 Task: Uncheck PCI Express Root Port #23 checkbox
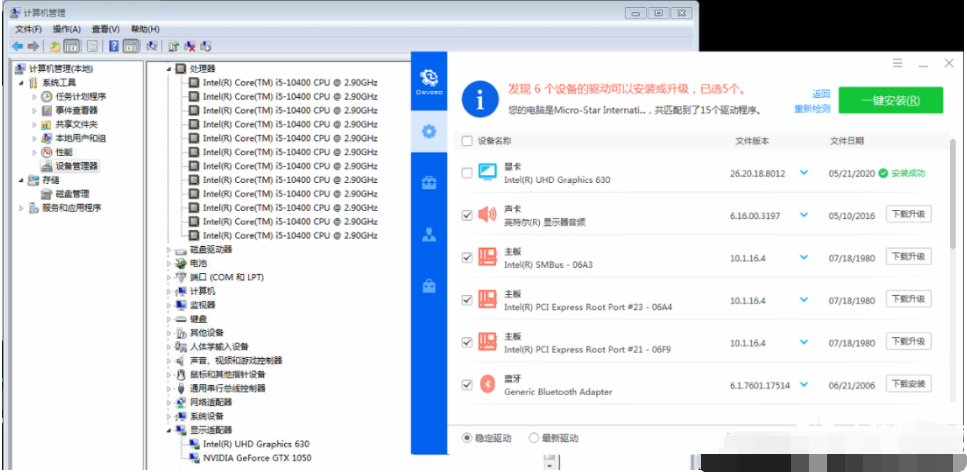point(467,300)
